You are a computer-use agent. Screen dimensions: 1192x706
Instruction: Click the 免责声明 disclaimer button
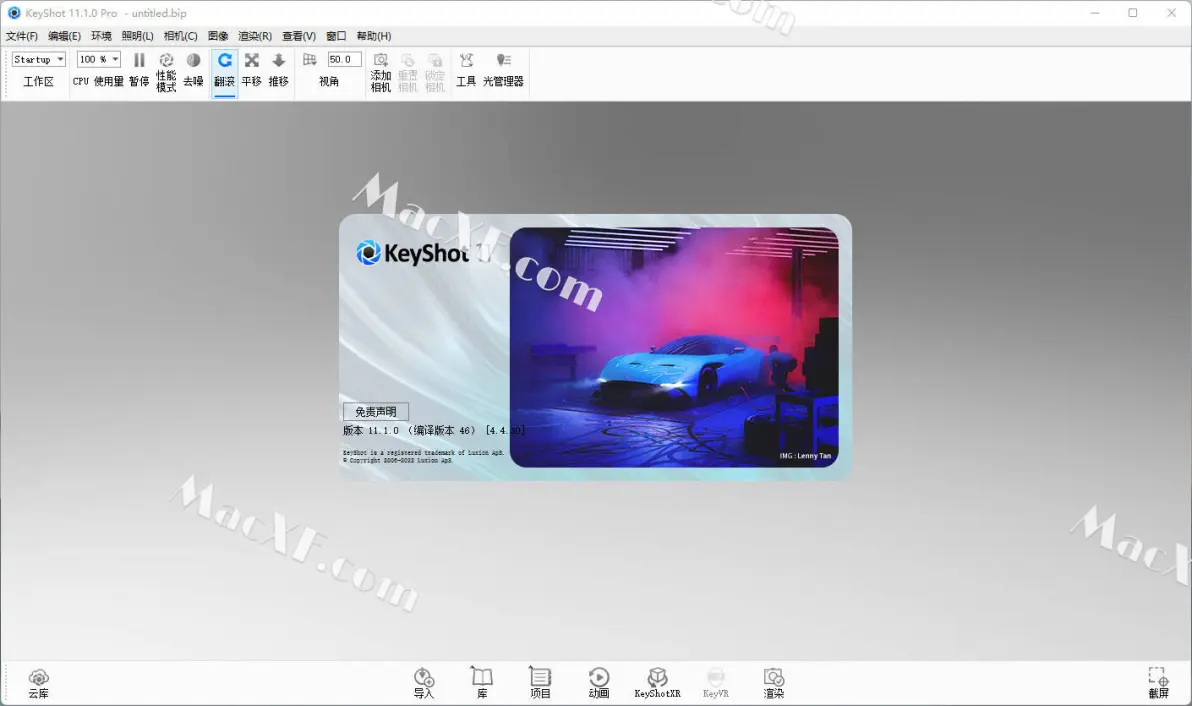click(x=376, y=411)
